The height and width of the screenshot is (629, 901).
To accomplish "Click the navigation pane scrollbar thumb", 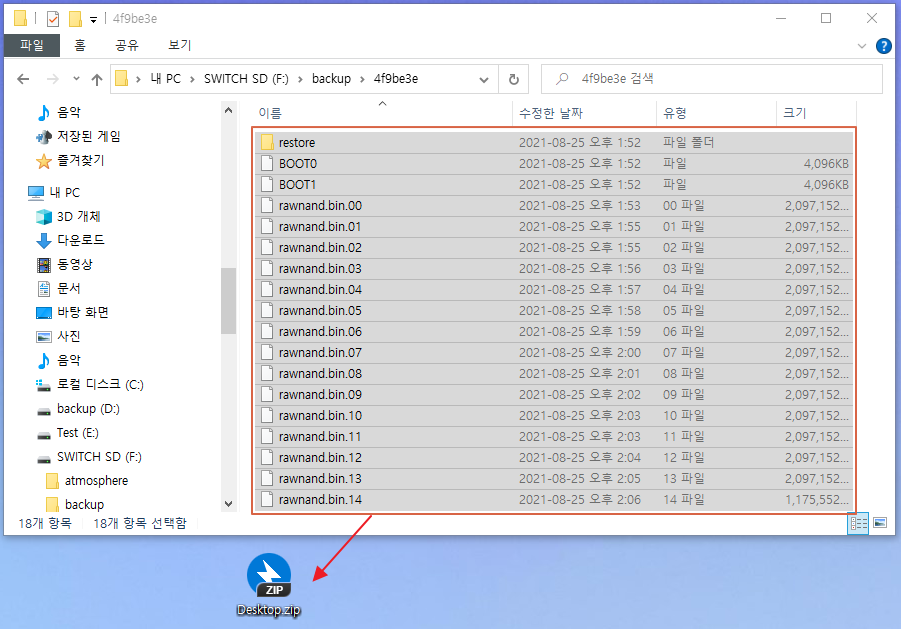I will click(x=229, y=300).
